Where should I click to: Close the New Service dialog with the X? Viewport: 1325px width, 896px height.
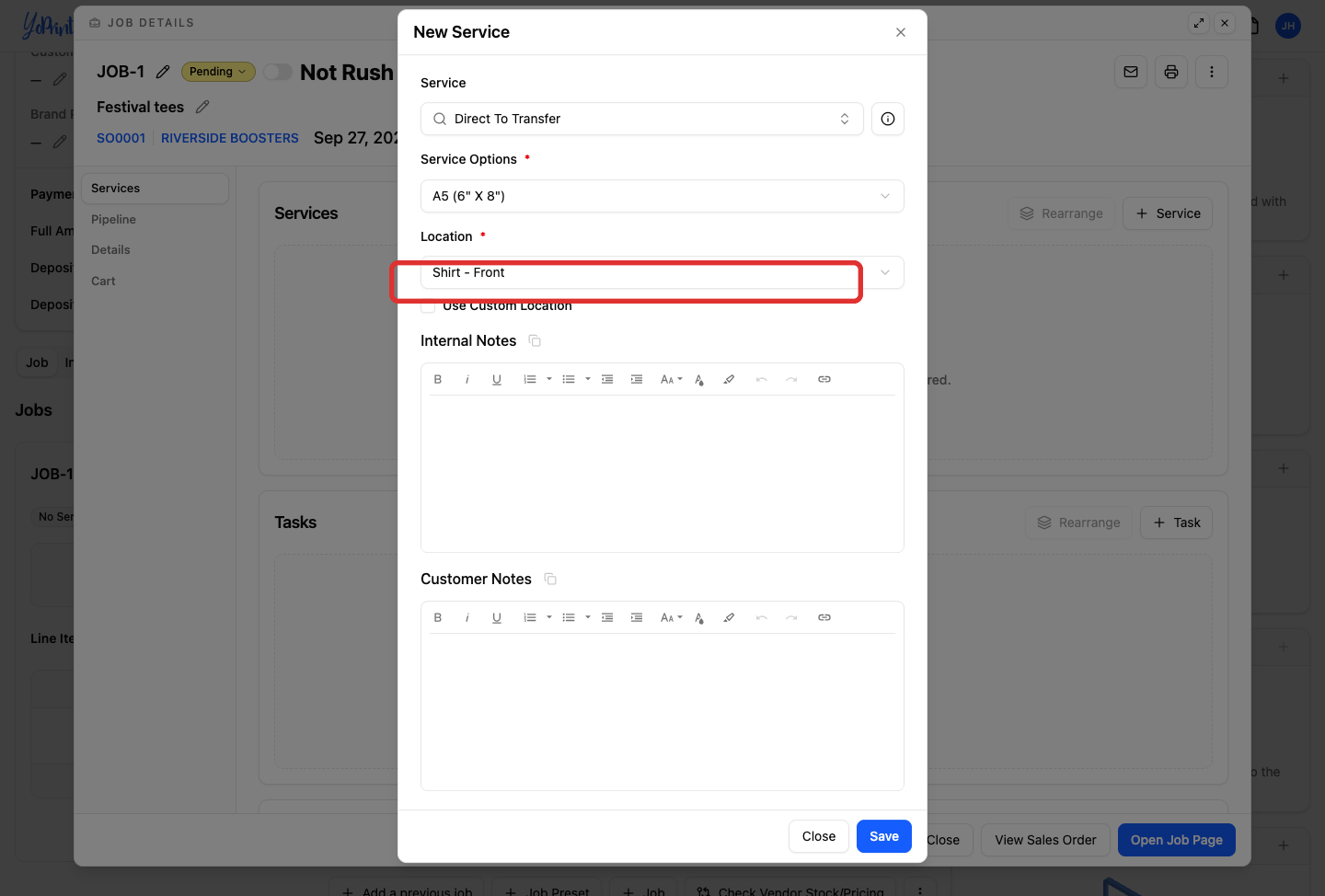point(901,32)
